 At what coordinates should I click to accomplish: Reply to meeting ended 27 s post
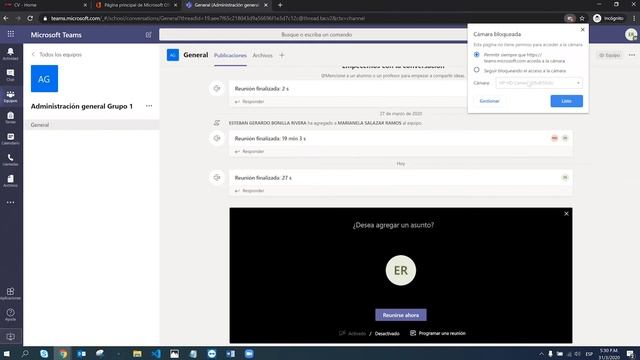pos(250,191)
